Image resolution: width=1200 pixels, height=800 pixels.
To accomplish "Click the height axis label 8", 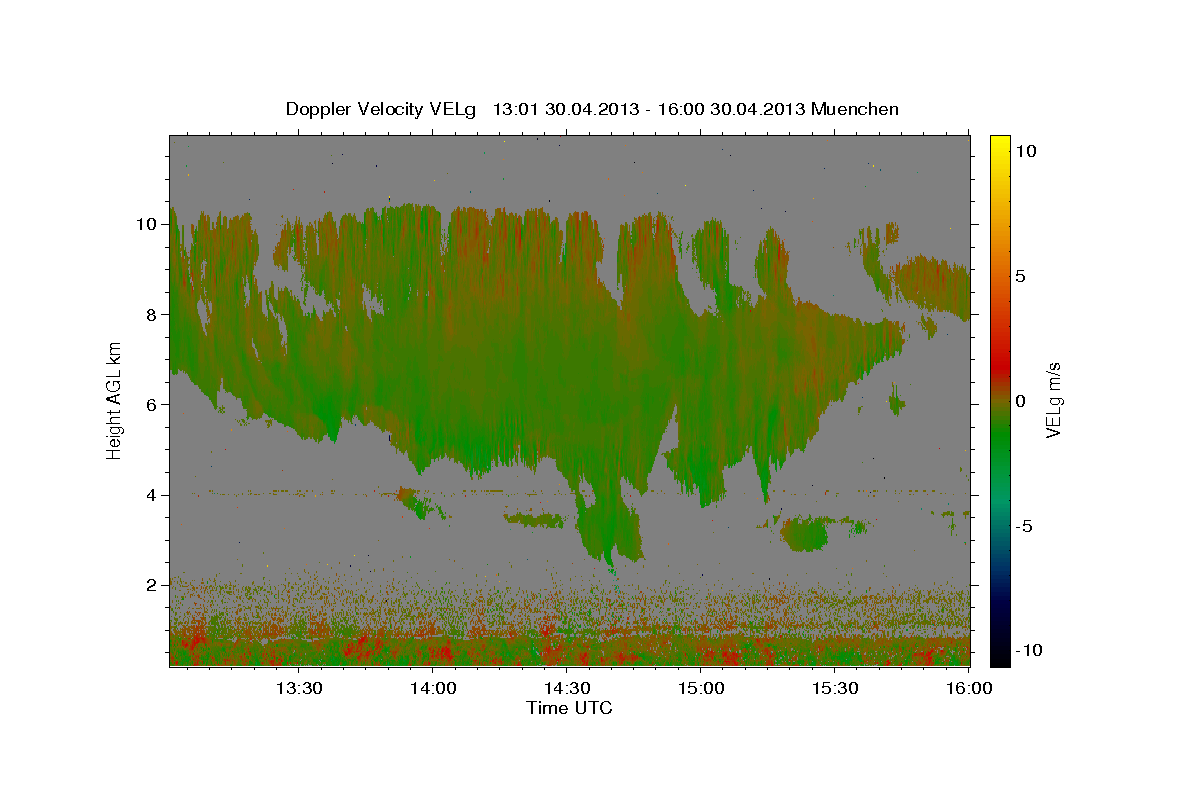I will pos(153,314).
